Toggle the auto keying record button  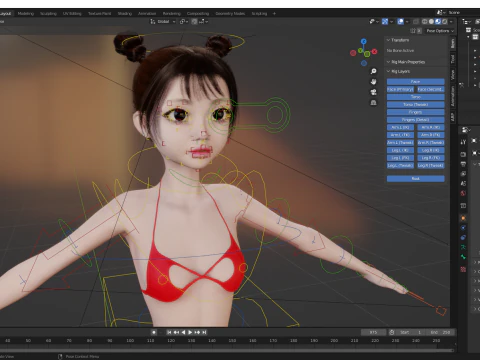pos(154,332)
